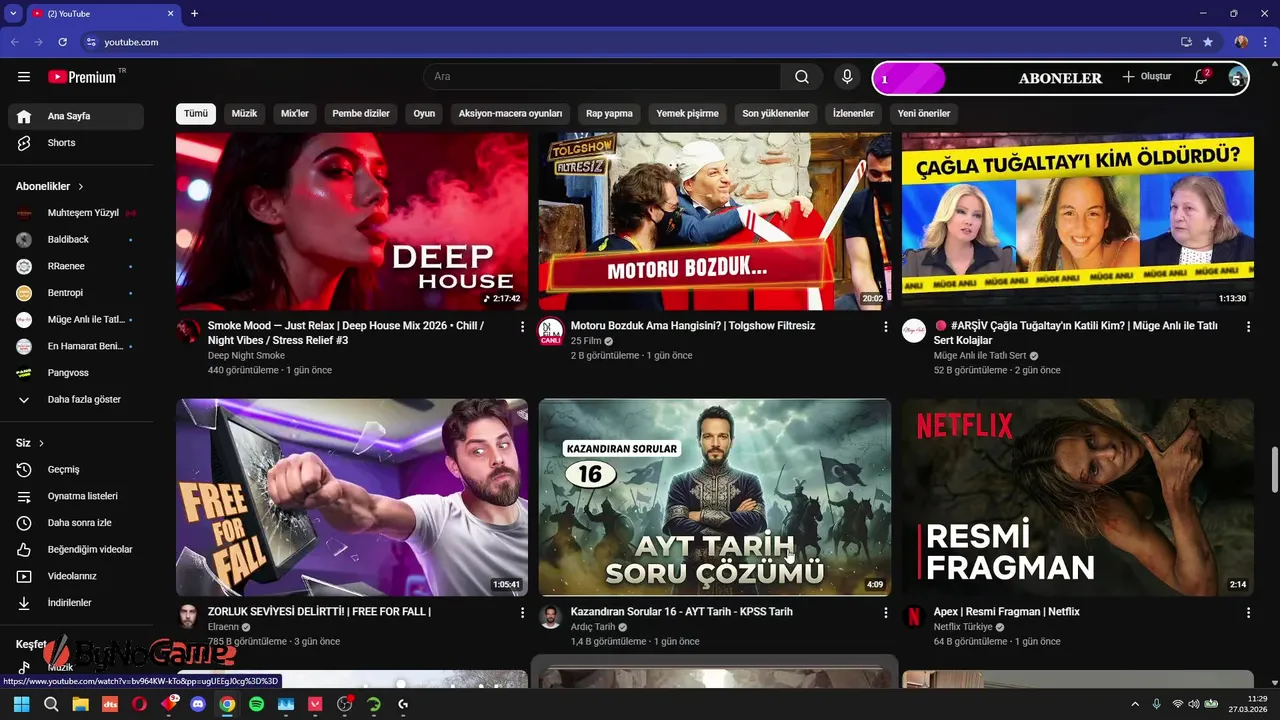This screenshot has height=720, width=1280.
Task: Click the YouTube search input field
Action: tap(602, 77)
